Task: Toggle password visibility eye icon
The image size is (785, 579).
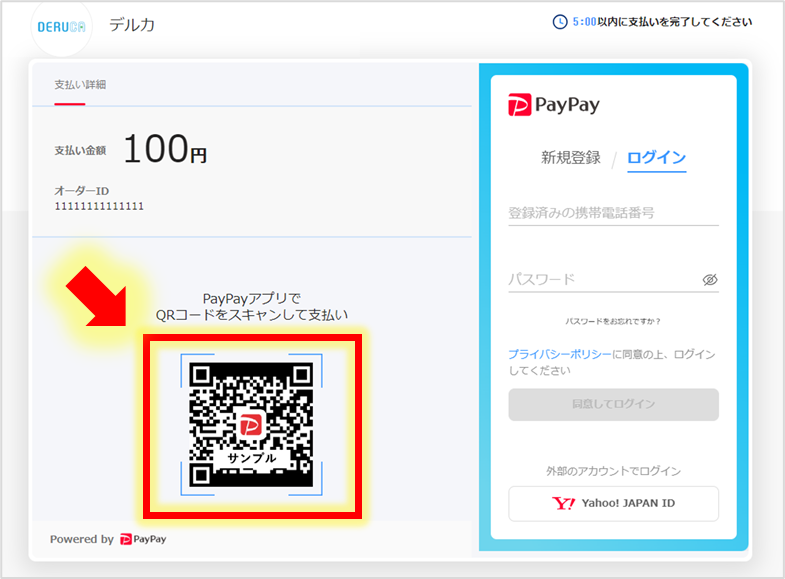Action: click(x=710, y=279)
